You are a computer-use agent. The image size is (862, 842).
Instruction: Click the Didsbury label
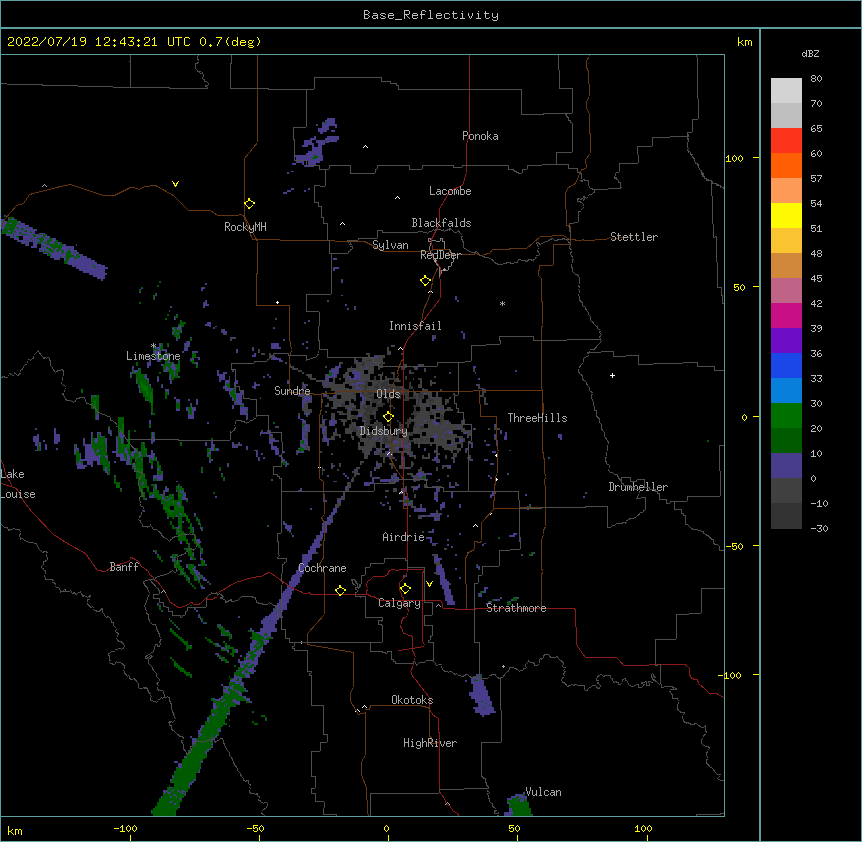click(x=384, y=431)
